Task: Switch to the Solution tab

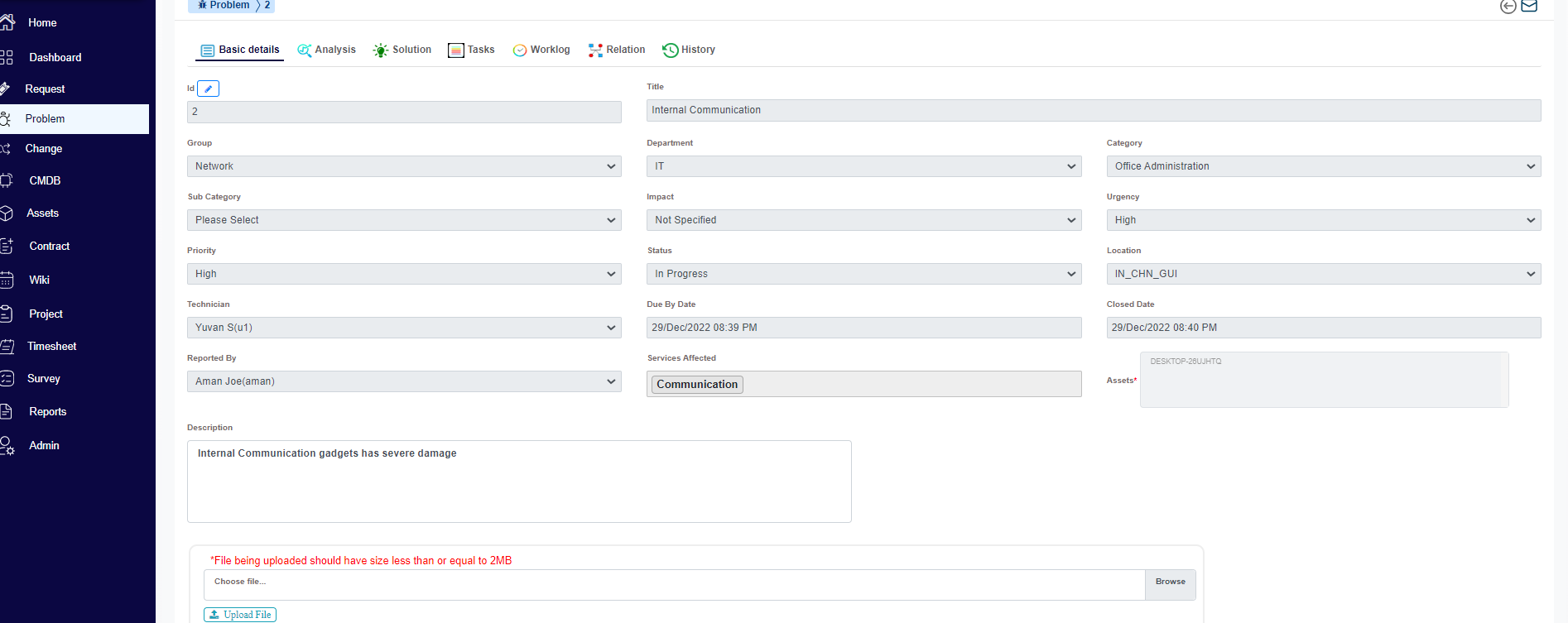Action: click(402, 50)
